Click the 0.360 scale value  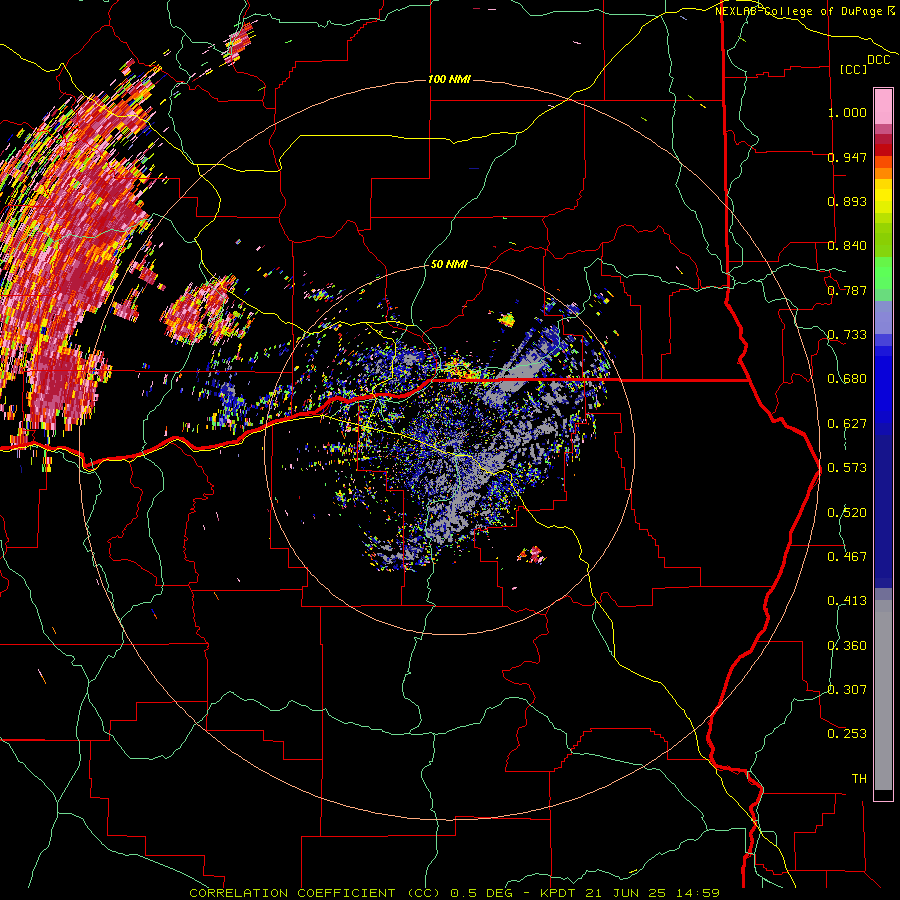[x=847, y=646]
